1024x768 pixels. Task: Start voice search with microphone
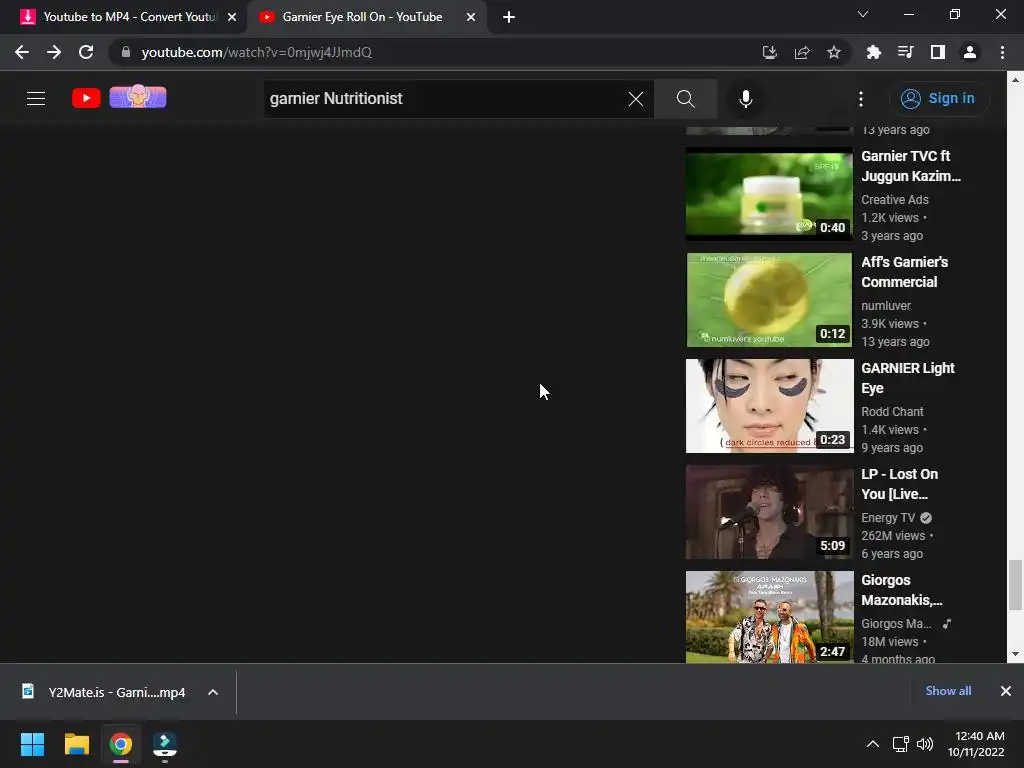745,99
